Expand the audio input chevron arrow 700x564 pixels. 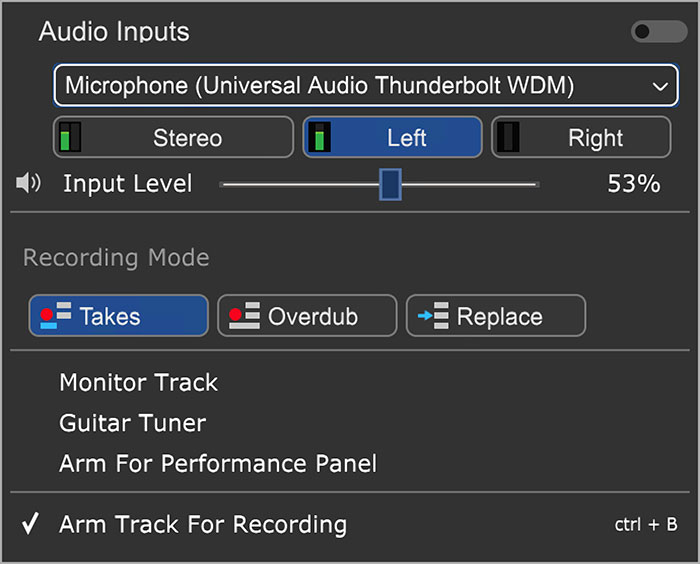pos(660,86)
